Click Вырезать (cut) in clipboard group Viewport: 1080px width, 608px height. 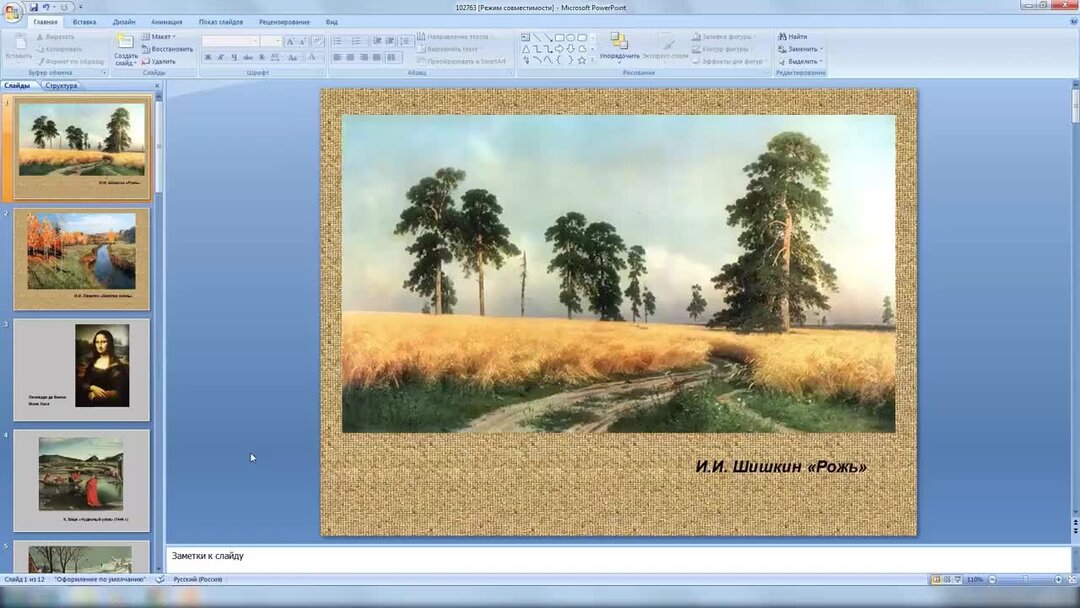55,37
